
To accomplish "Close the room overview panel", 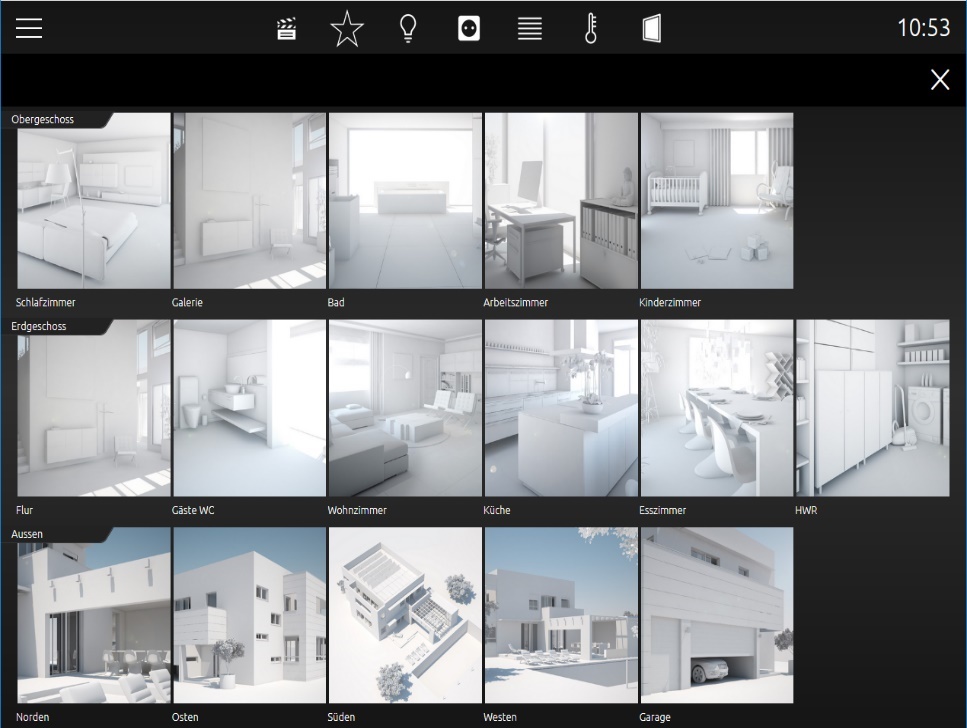I will click(940, 80).
